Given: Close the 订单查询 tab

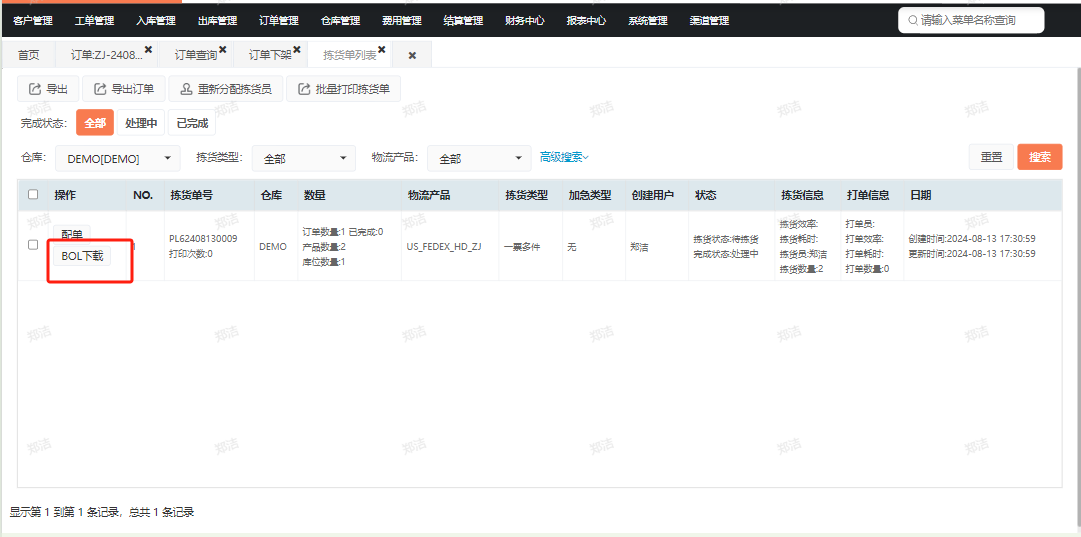Looking at the screenshot, I should point(223,50).
